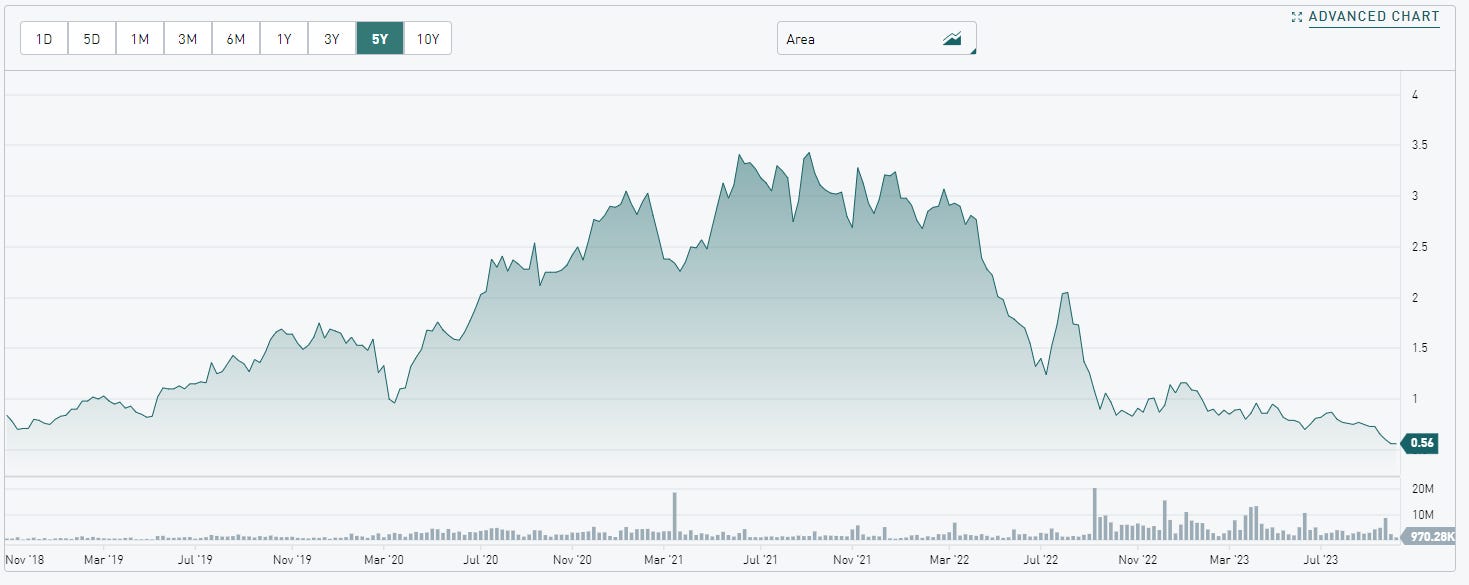
Task: Choose the 1Y time range
Action: (x=284, y=39)
